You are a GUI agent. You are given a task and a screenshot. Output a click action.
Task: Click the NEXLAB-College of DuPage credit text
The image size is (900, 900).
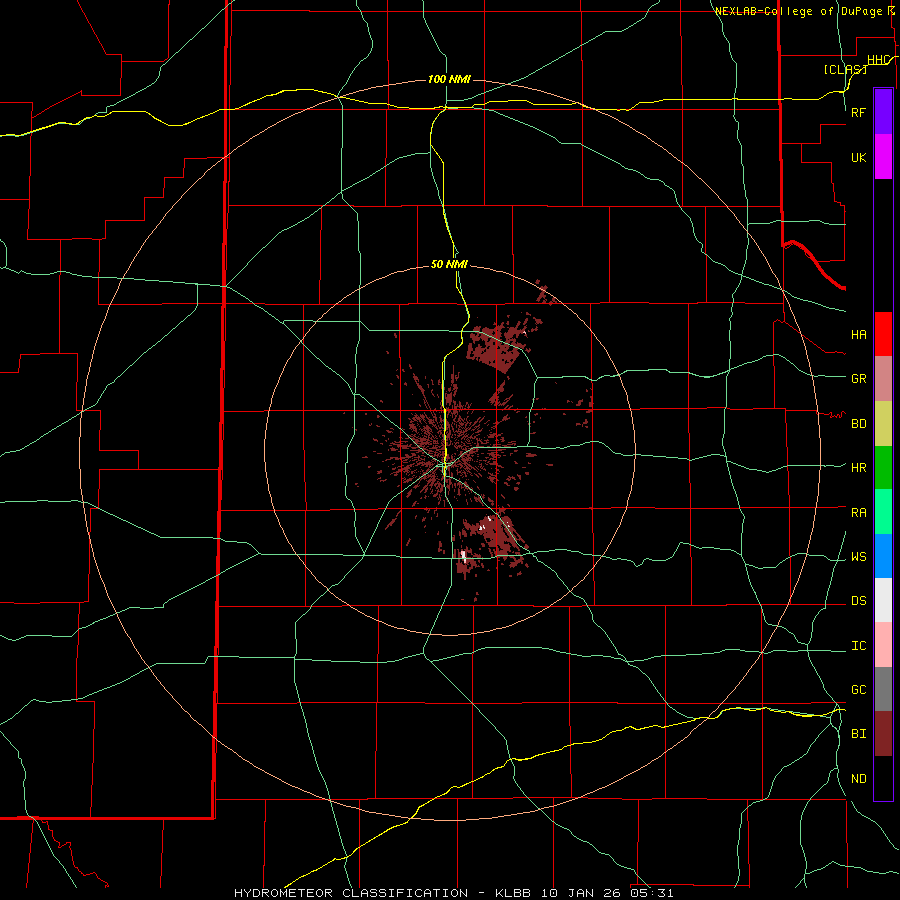pyautogui.click(x=798, y=11)
